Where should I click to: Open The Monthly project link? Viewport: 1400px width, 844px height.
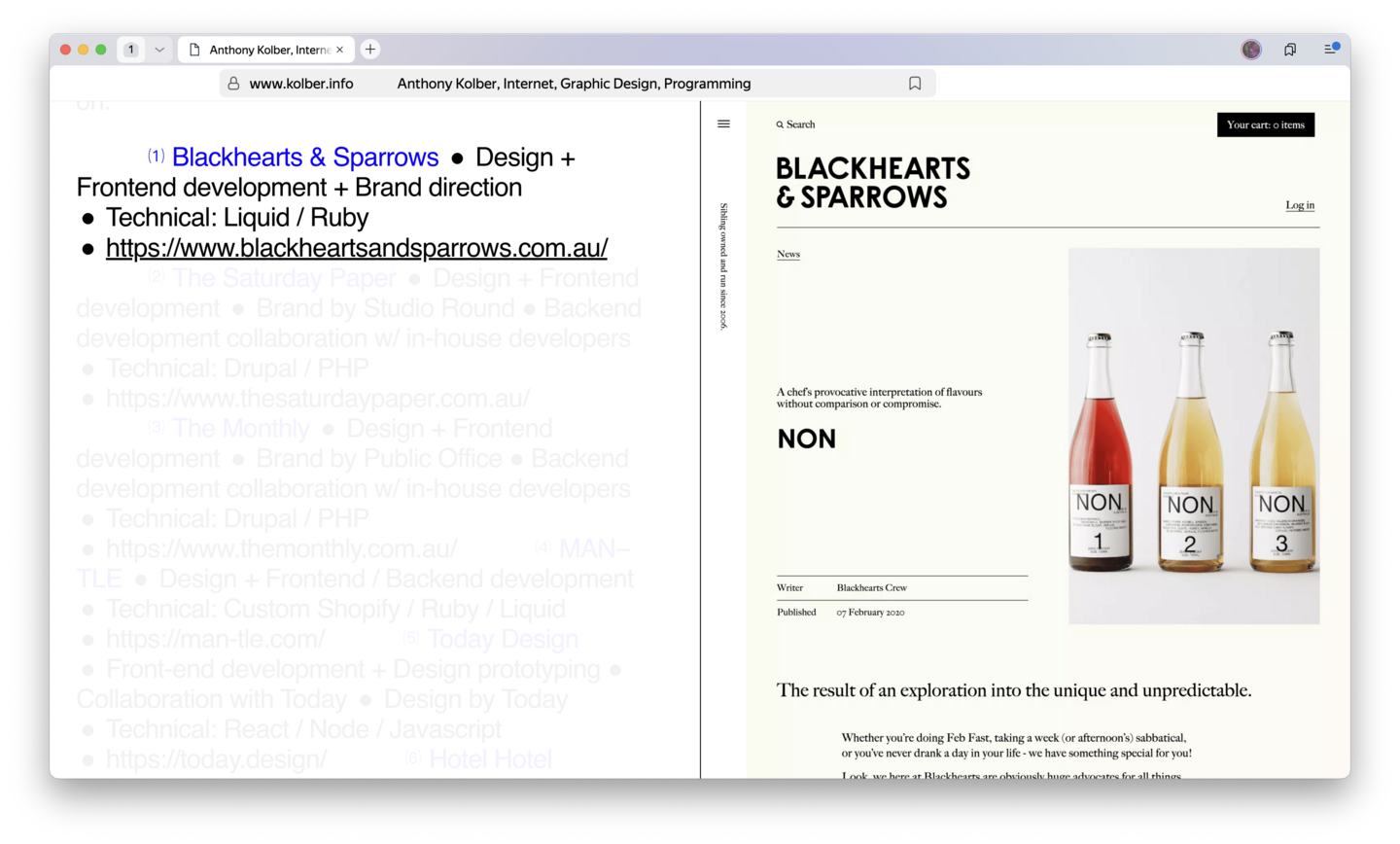point(241,429)
